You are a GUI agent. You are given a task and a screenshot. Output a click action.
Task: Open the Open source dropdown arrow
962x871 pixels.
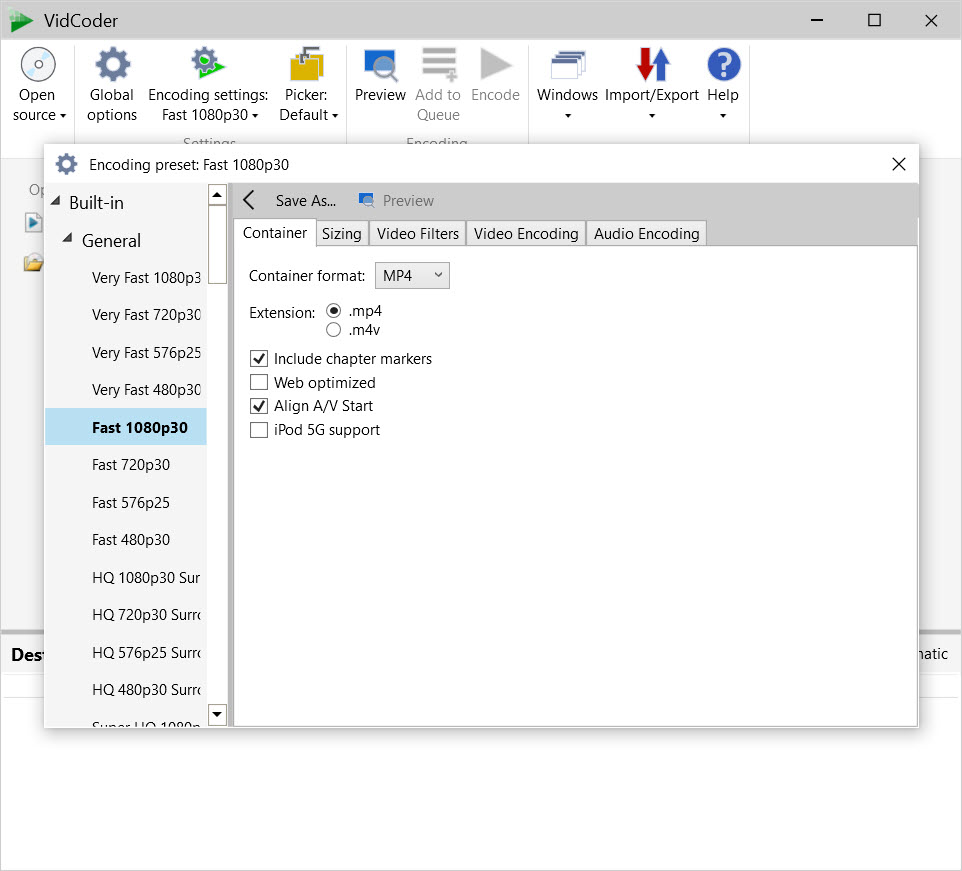(63, 116)
